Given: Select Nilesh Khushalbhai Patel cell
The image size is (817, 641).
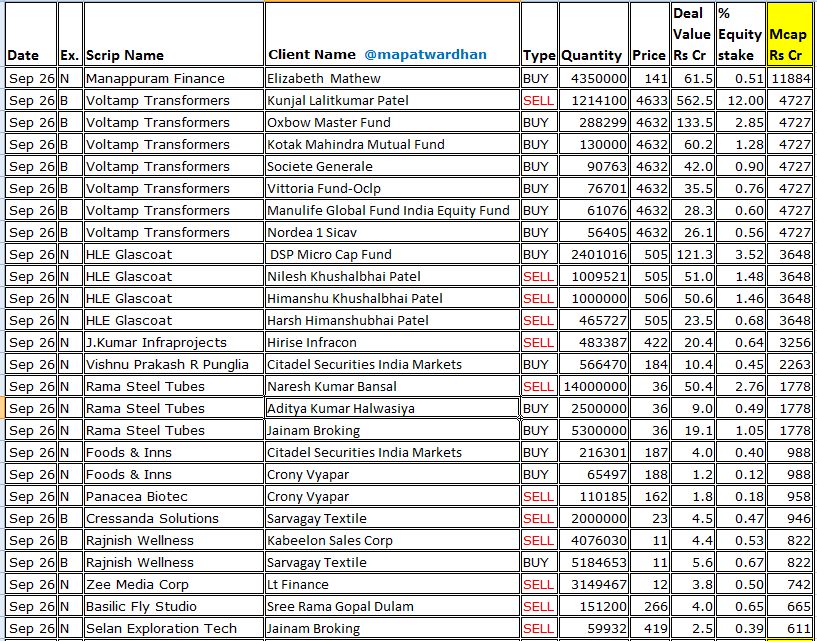Looking at the screenshot, I should 392,276.
